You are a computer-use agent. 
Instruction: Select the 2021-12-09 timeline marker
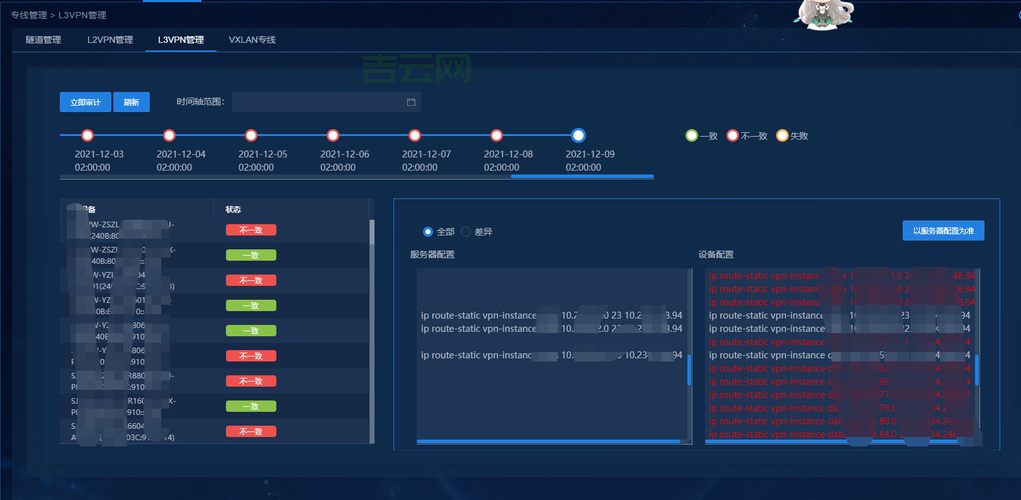click(578, 135)
